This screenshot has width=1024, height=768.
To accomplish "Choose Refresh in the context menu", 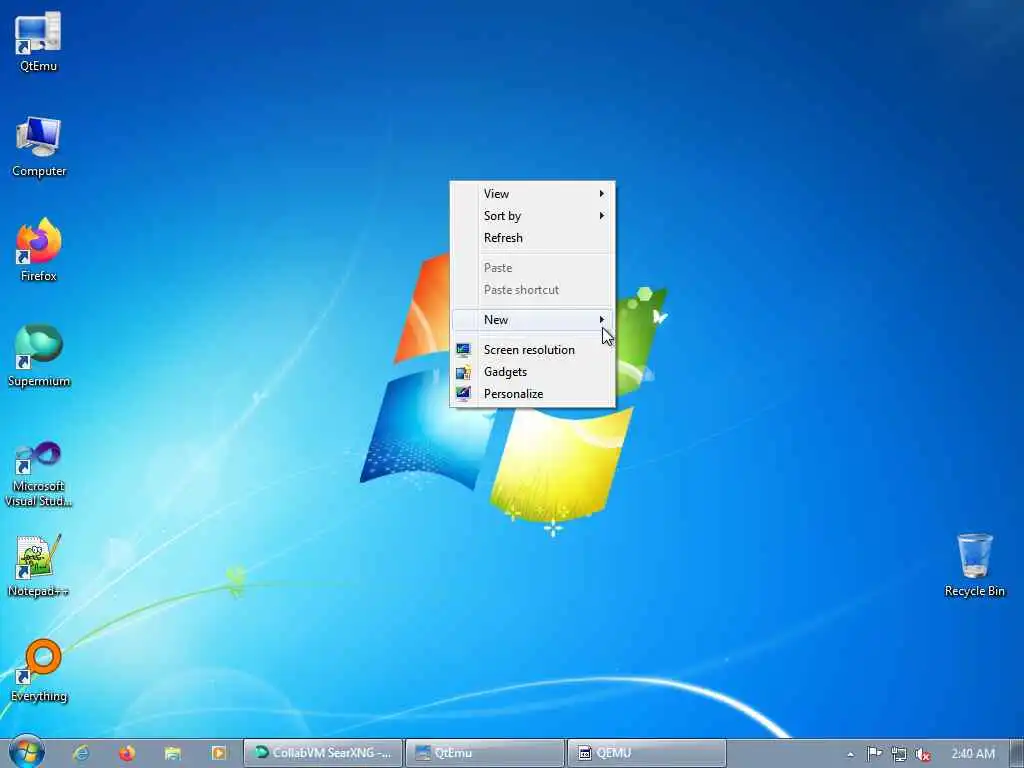I will (x=532, y=238).
